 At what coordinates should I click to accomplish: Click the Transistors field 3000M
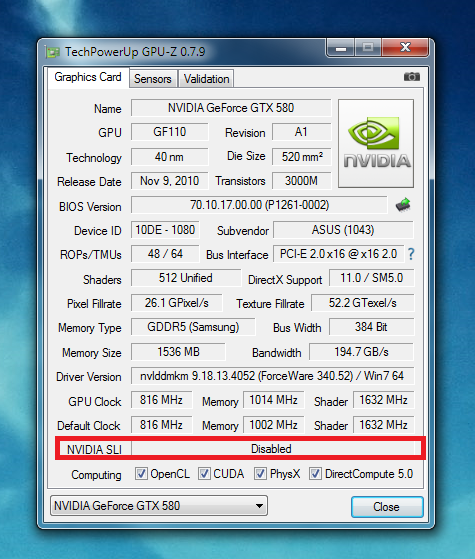coord(302,181)
